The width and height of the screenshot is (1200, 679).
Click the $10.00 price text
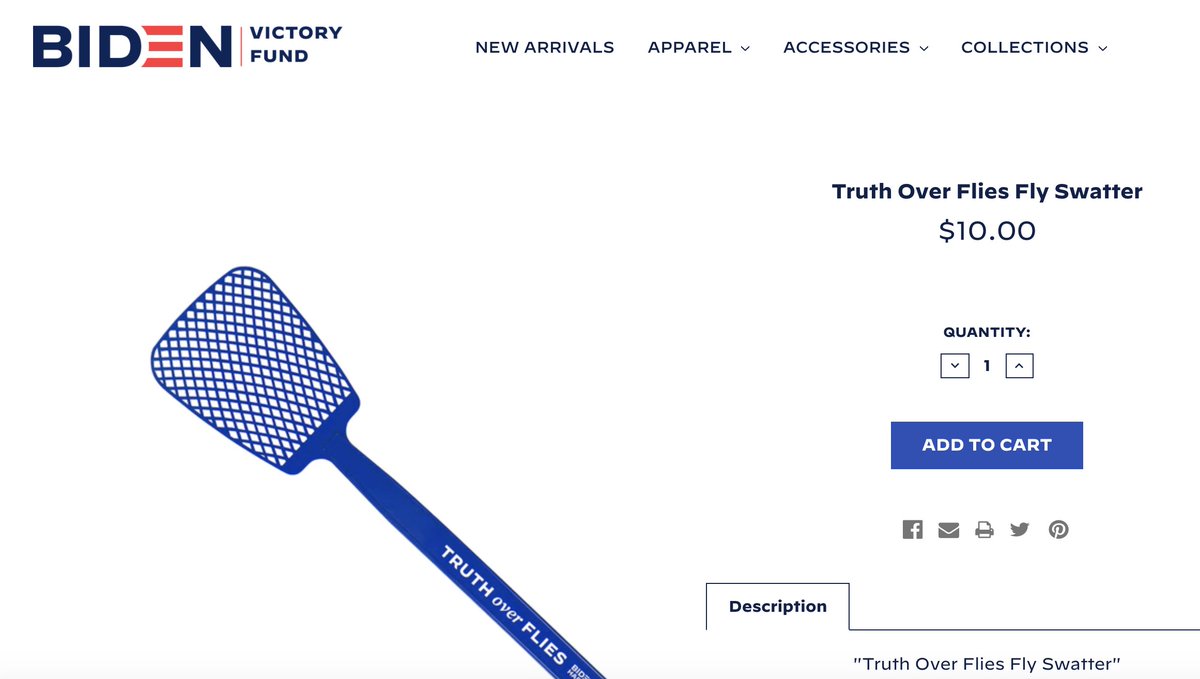coord(987,231)
